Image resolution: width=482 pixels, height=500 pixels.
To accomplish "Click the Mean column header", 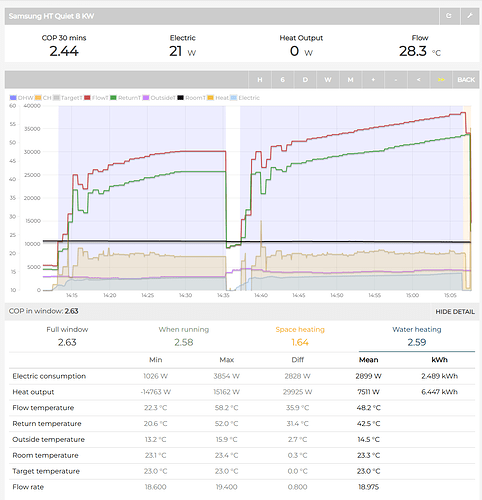I will pos(368,360).
